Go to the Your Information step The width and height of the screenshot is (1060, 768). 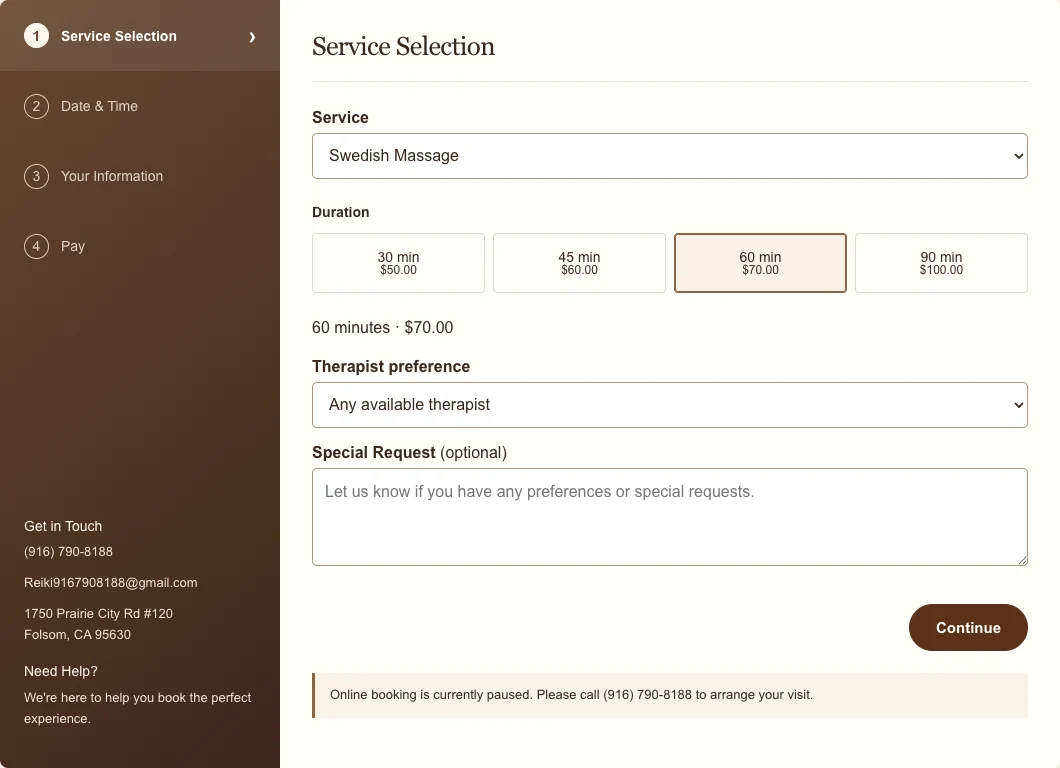pyautogui.click(x=140, y=176)
